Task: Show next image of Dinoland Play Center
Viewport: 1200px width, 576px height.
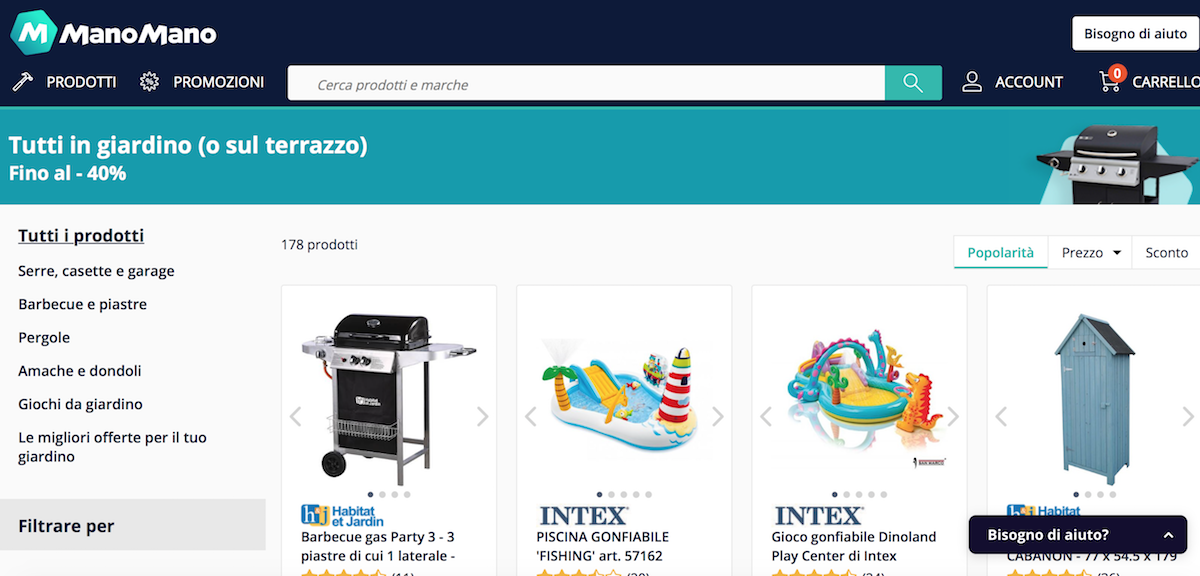Action: (953, 416)
